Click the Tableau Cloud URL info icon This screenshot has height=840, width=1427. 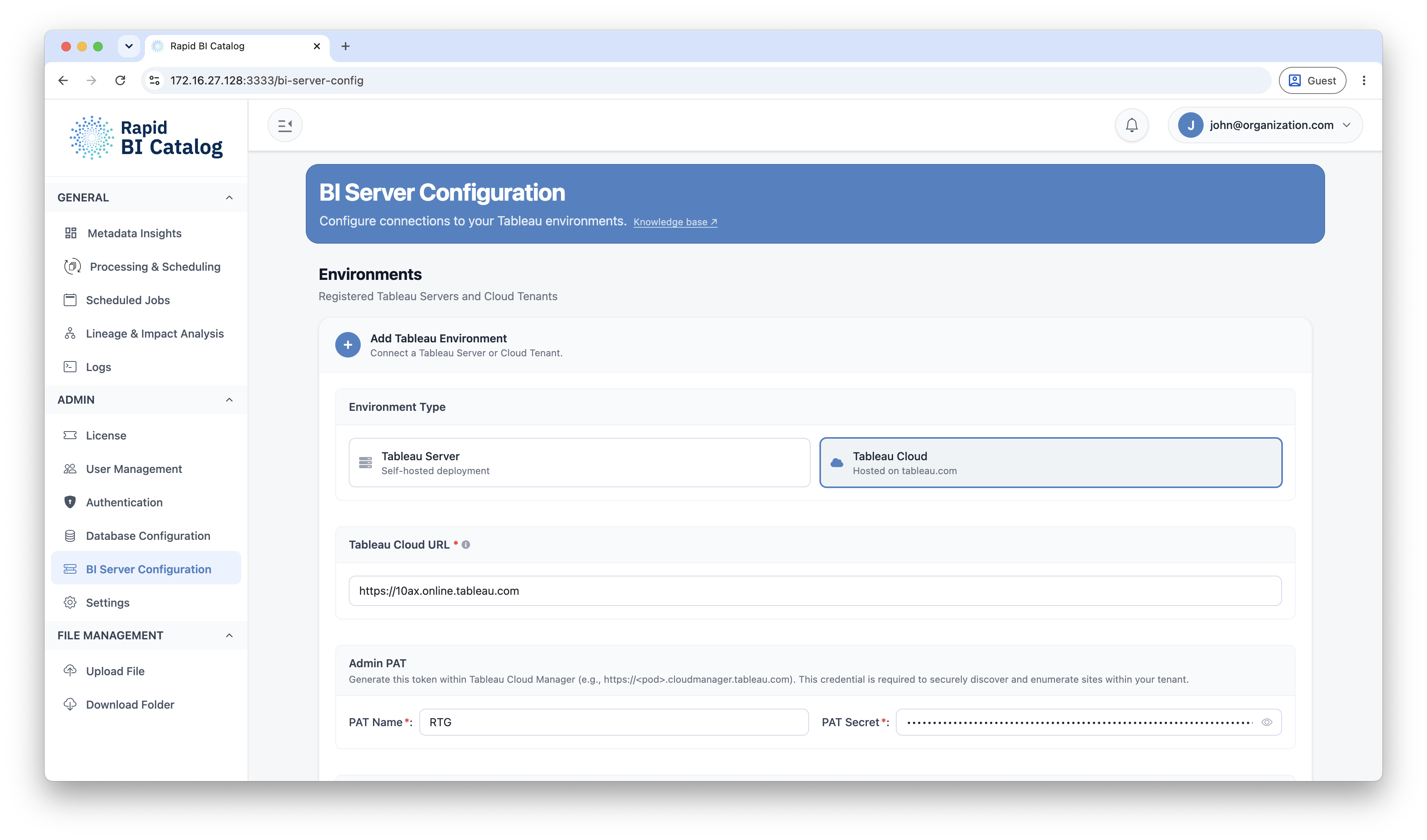[465, 545]
